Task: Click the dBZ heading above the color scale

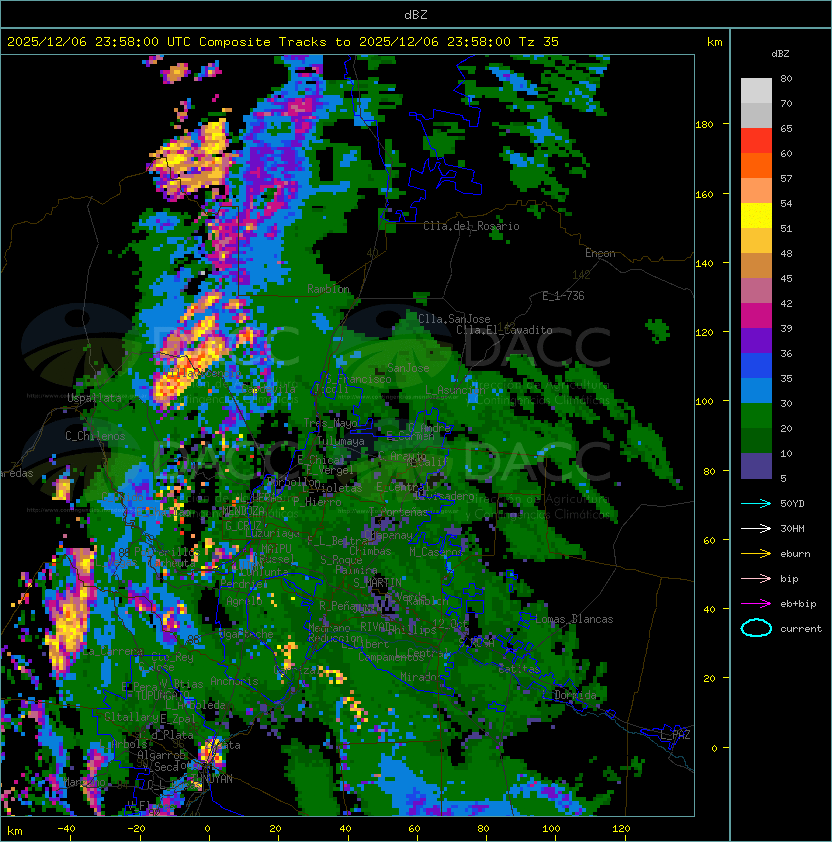Action: tap(780, 54)
